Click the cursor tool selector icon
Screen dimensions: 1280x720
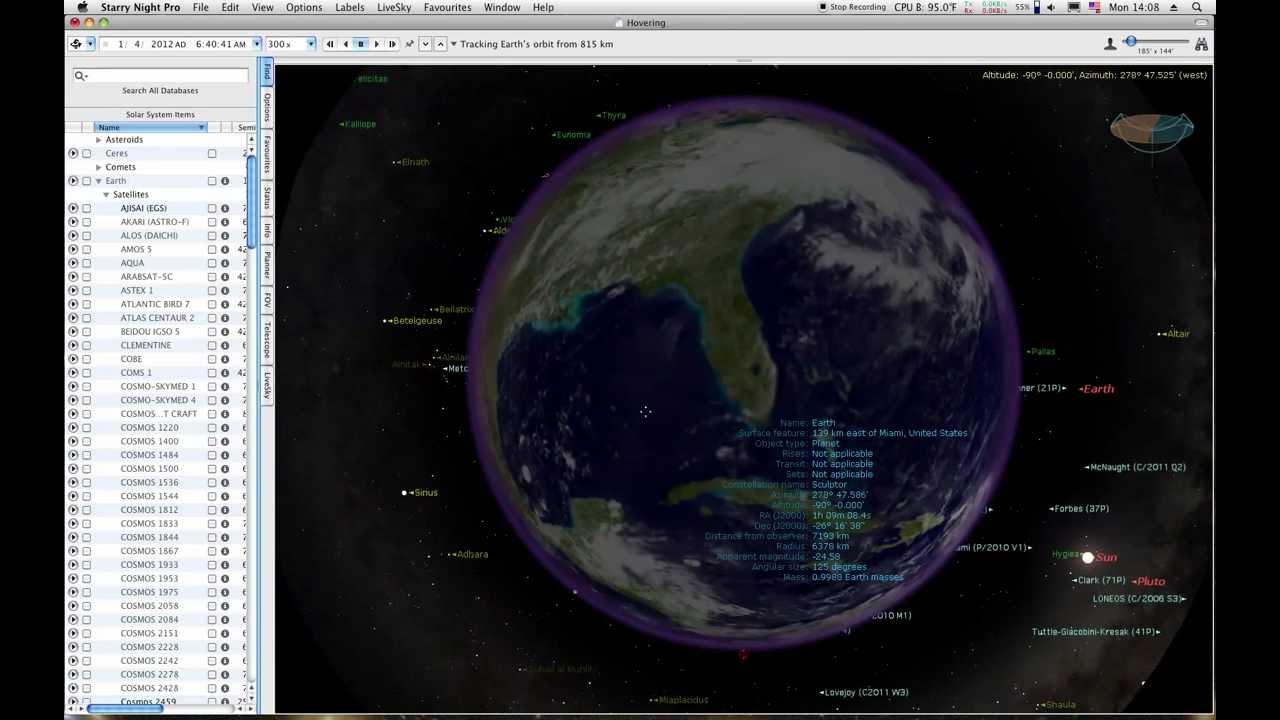click(76, 44)
